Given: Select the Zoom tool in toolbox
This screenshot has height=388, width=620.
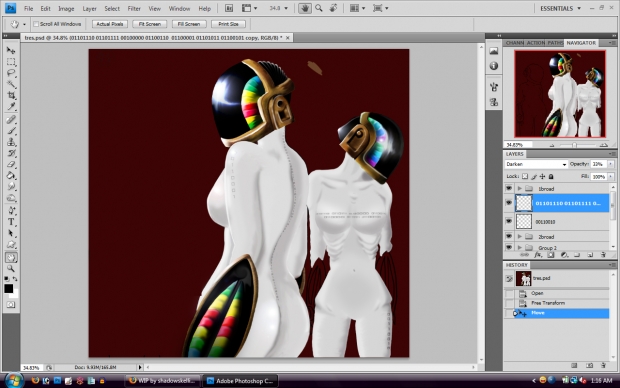Looking at the screenshot, I should click(x=11, y=269).
